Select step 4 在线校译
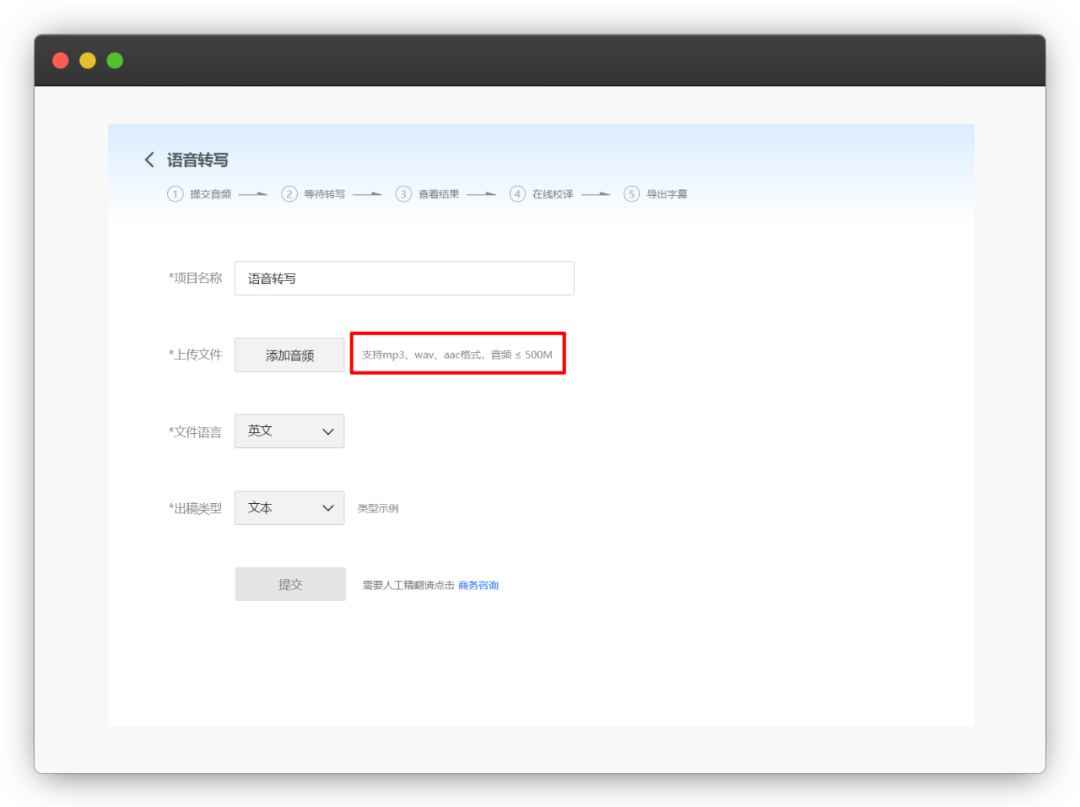The image size is (1080, 807). coord(541,194)
